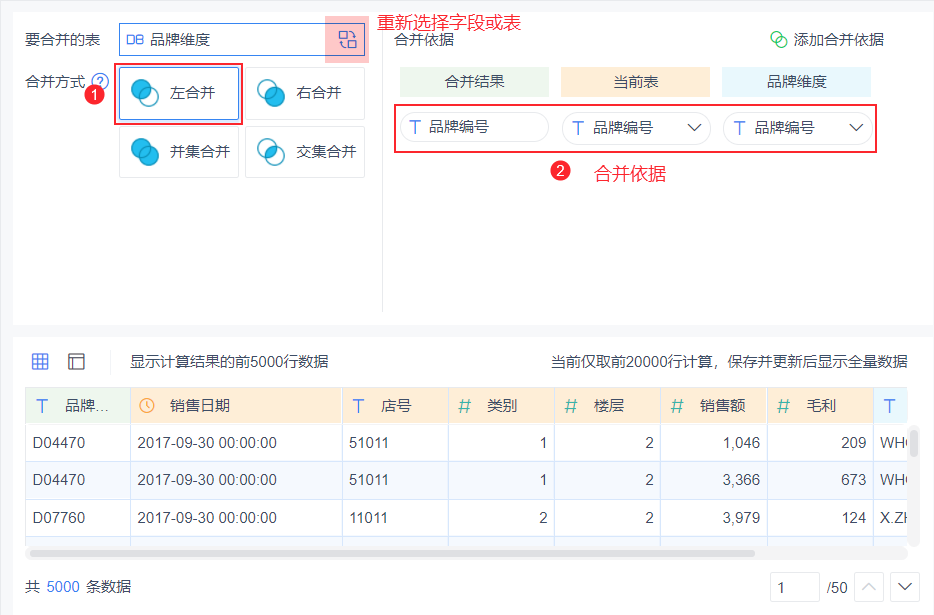Switch to the table structure view icon
The height and width of the screenshot is (615, 934).
(x=76, y=361)
